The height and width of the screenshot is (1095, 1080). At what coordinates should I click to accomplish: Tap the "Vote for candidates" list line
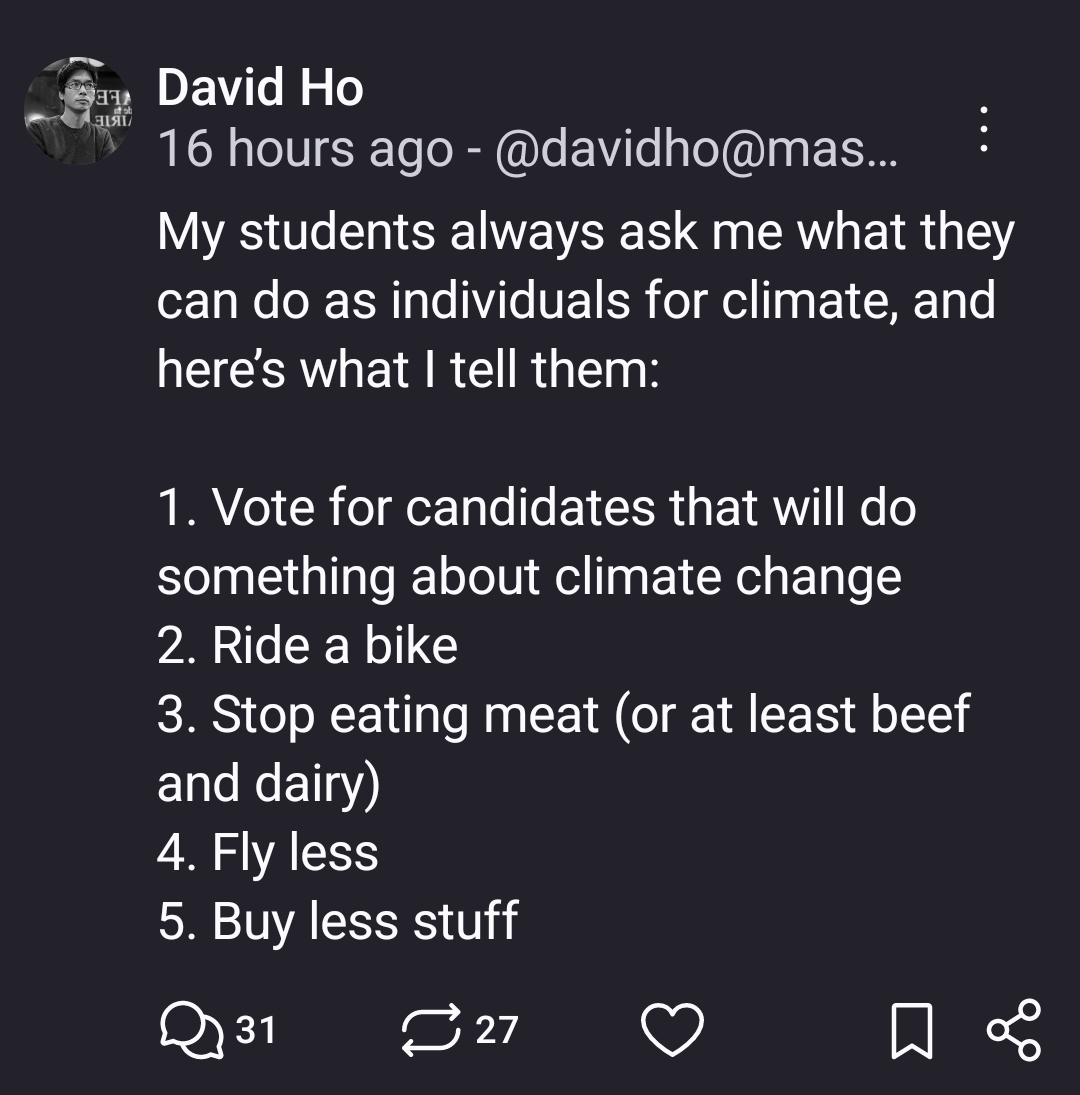click(x=536, y=507)
